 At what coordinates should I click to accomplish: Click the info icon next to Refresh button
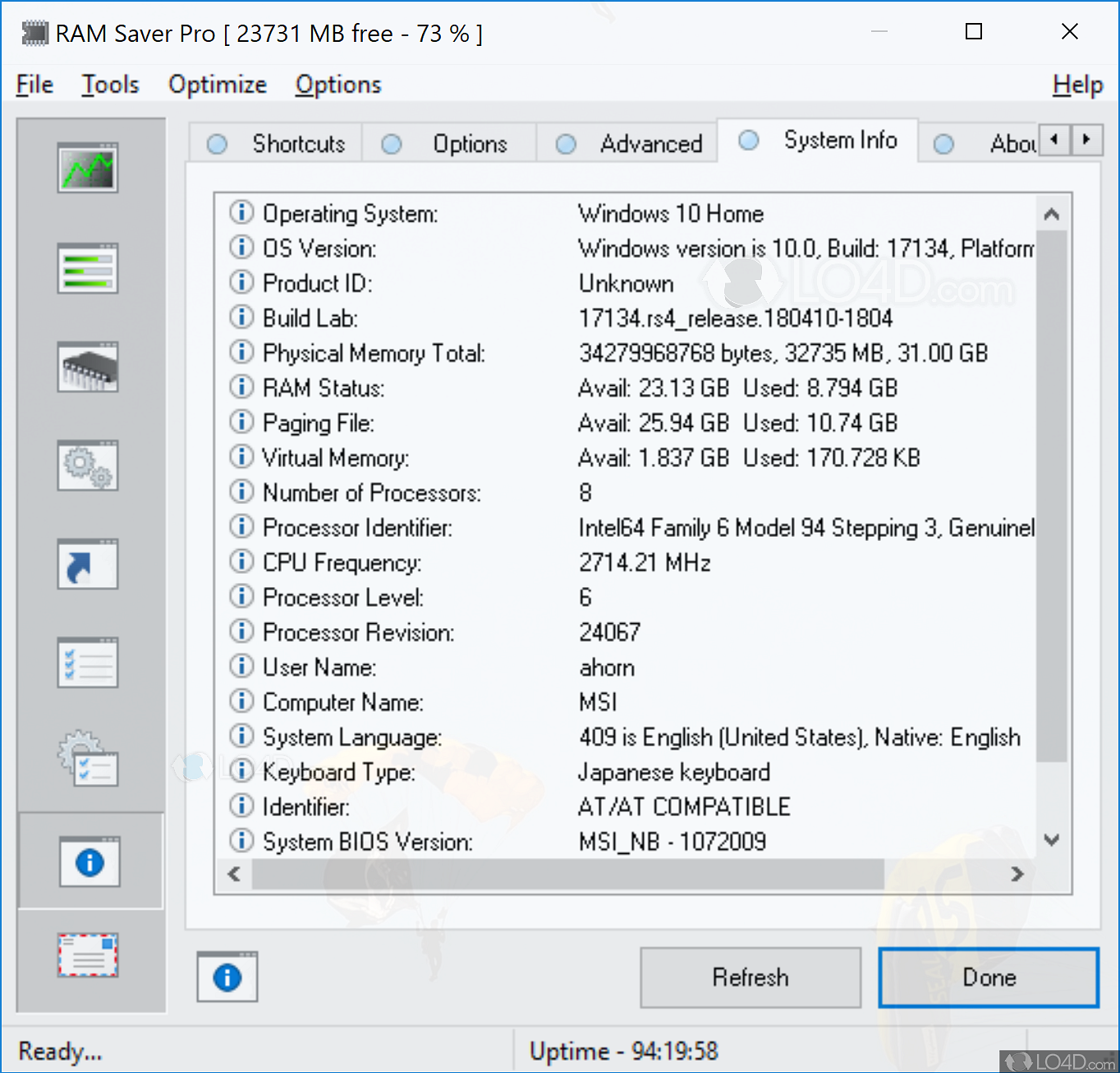click(227, 977)
